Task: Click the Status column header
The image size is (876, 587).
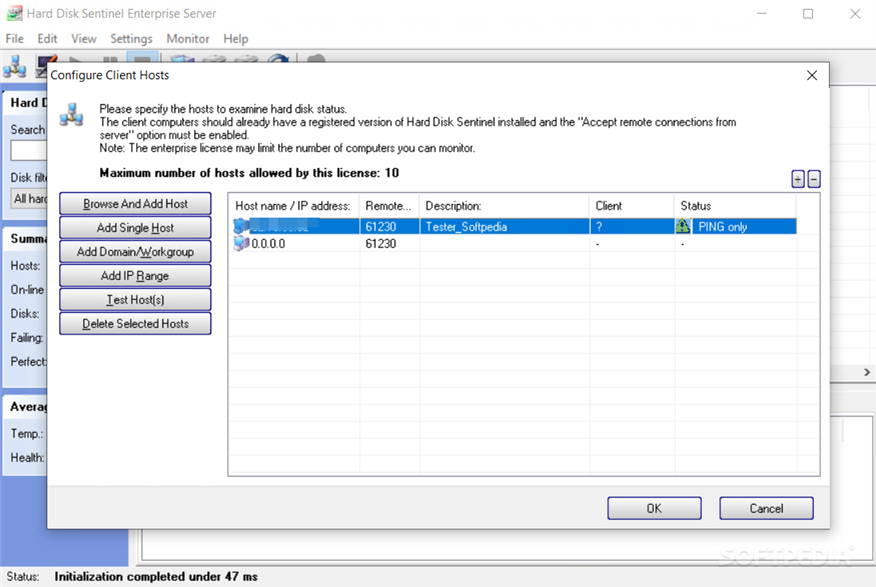Action: click(735, 206)
